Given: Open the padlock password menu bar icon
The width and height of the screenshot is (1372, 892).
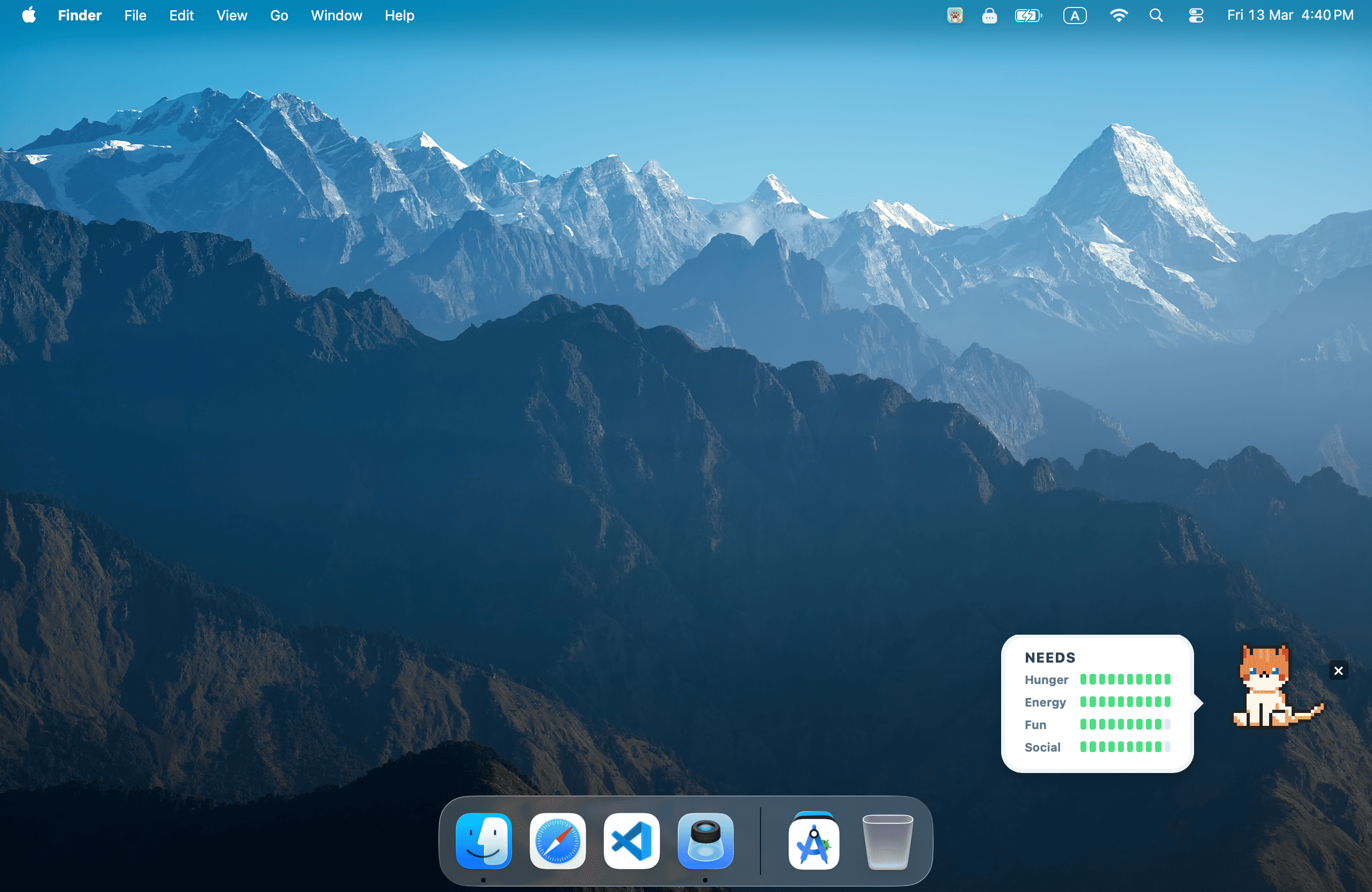Looking at the screenshot, I should 989,16.
